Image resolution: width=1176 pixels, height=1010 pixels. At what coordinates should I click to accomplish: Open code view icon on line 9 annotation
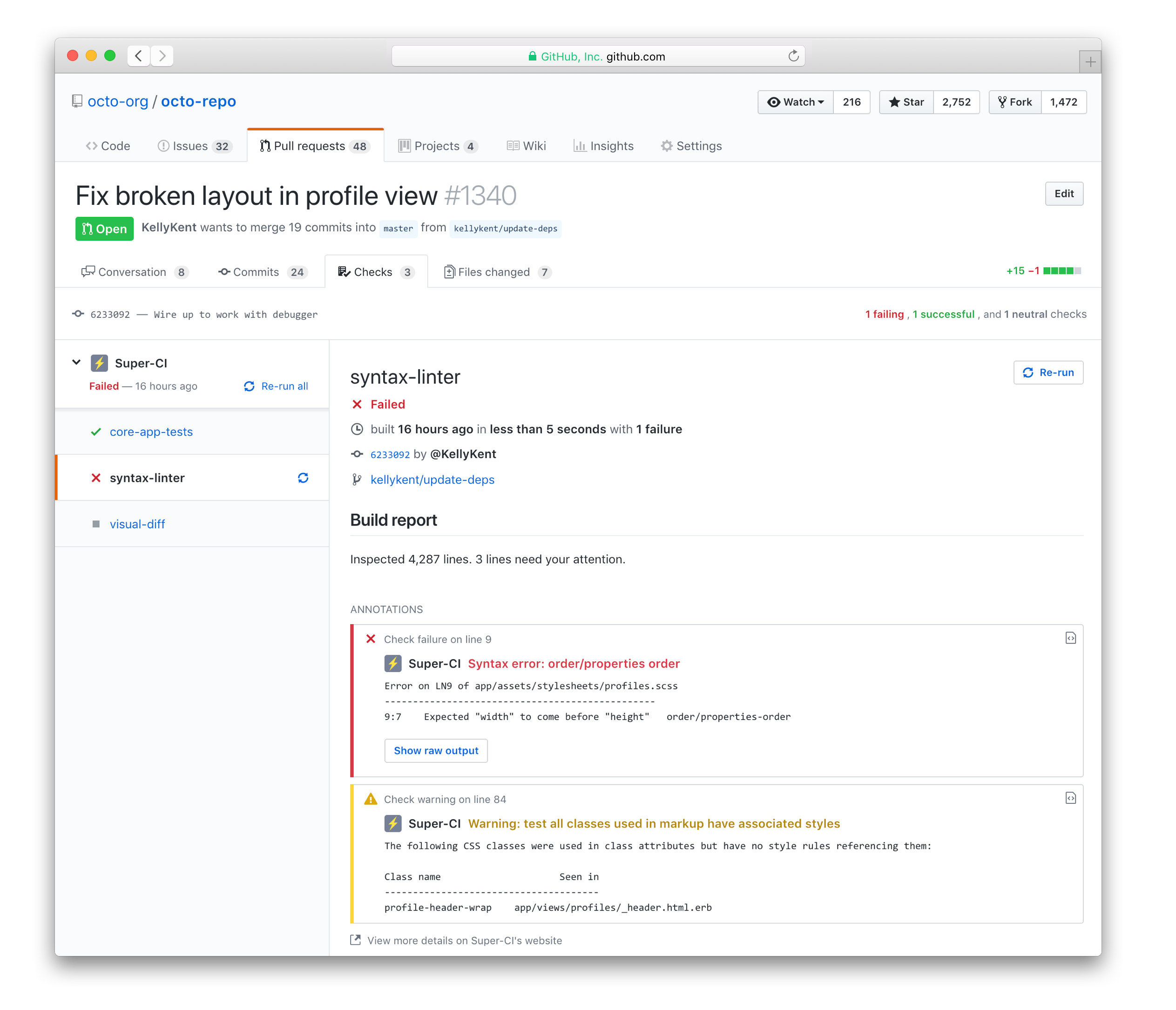1070,638
